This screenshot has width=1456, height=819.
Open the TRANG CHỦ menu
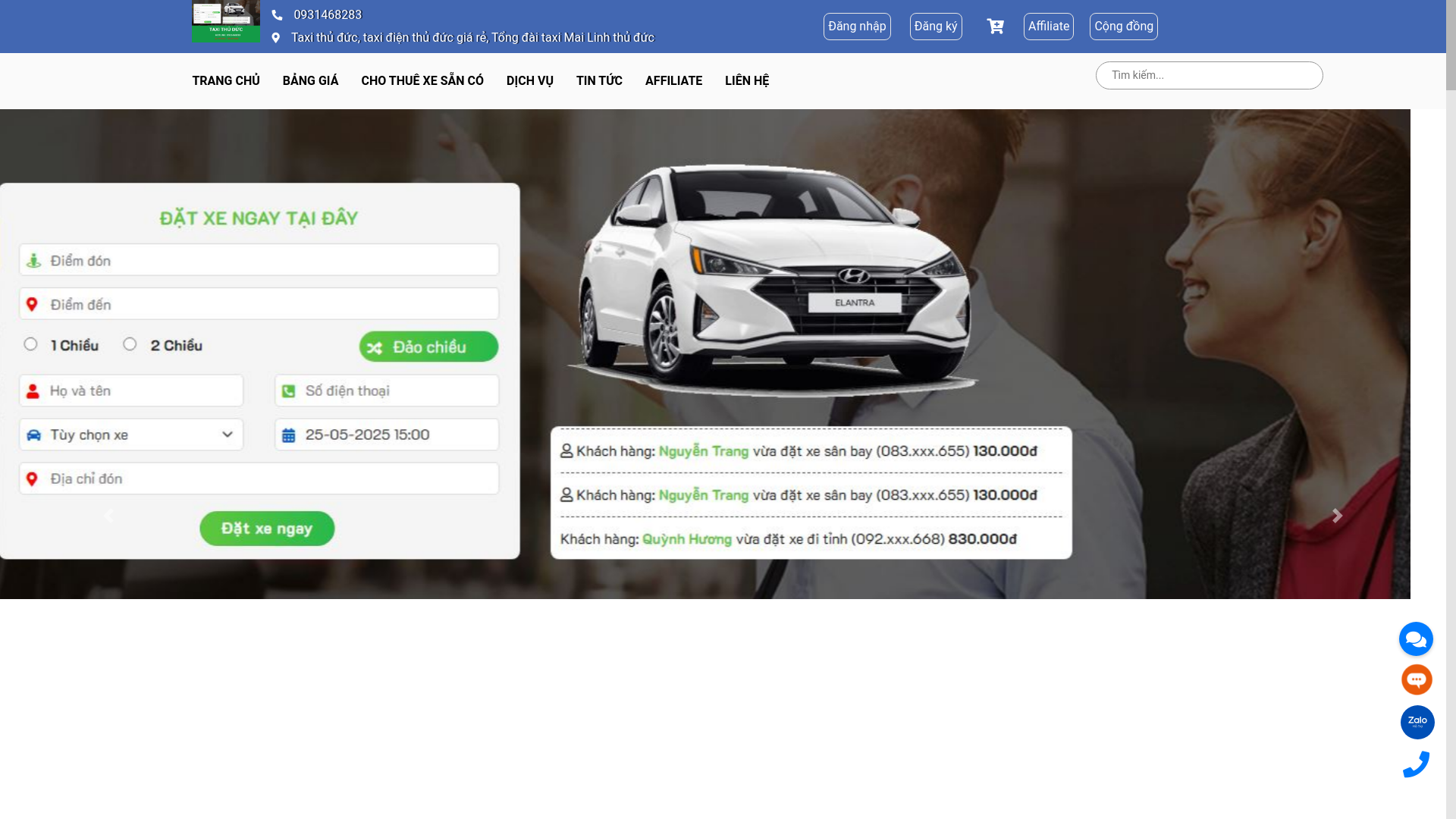pyautogui.click(x=226, y=81)
